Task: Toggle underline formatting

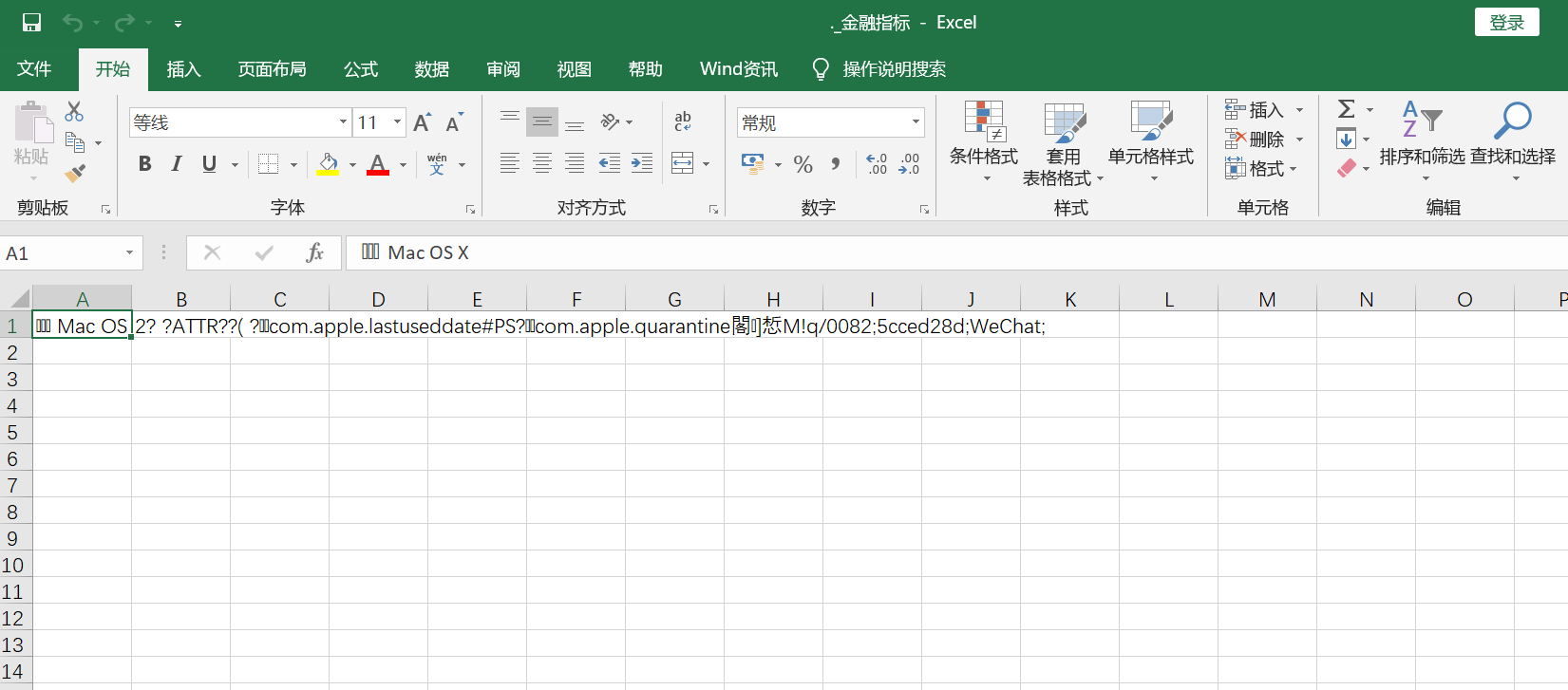Action: (209, 164)
